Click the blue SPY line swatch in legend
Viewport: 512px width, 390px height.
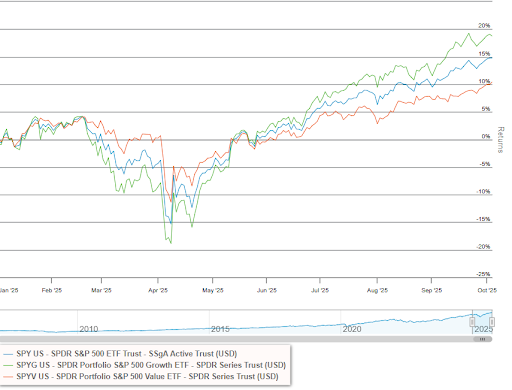click(9, 354)
